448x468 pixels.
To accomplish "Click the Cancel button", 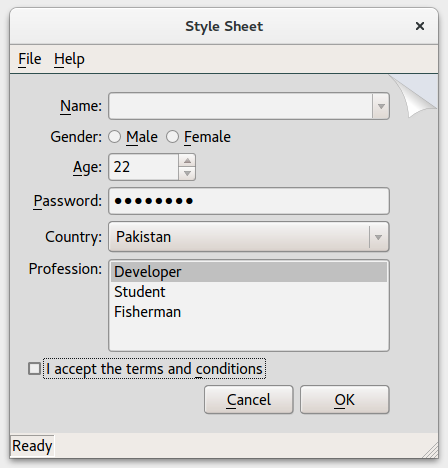I will [249, 400].
